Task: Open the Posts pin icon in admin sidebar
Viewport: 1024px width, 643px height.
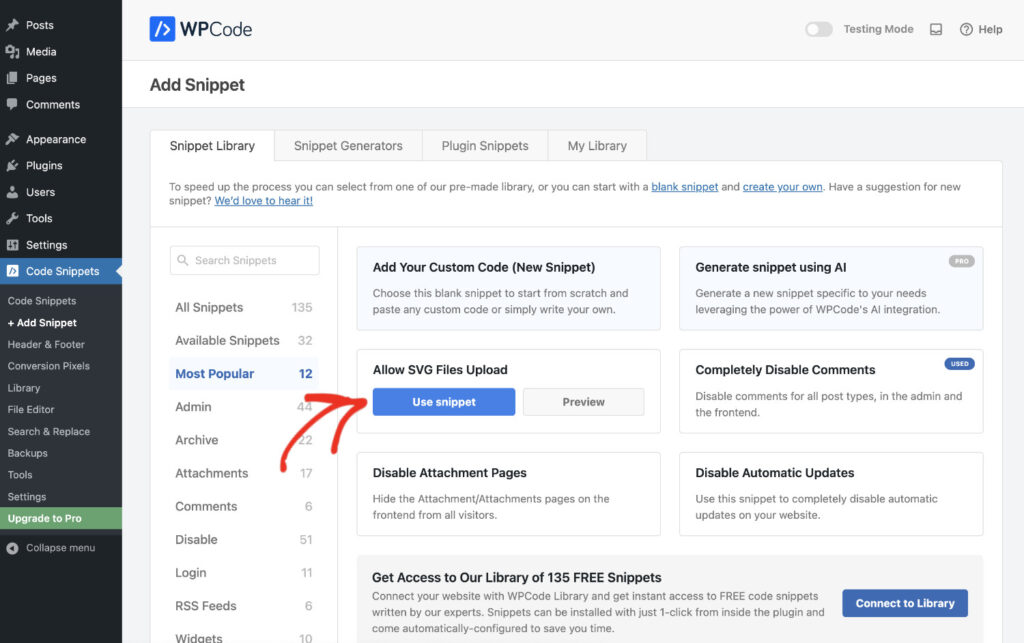Action: 15,25
